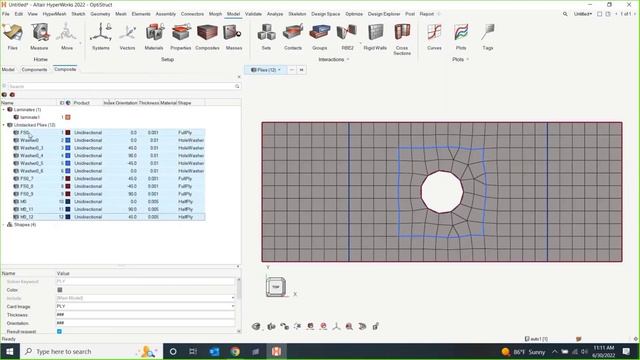
Task: Switch to the Components browser tab
Action: pyautogui.click(x=34, y=69)
